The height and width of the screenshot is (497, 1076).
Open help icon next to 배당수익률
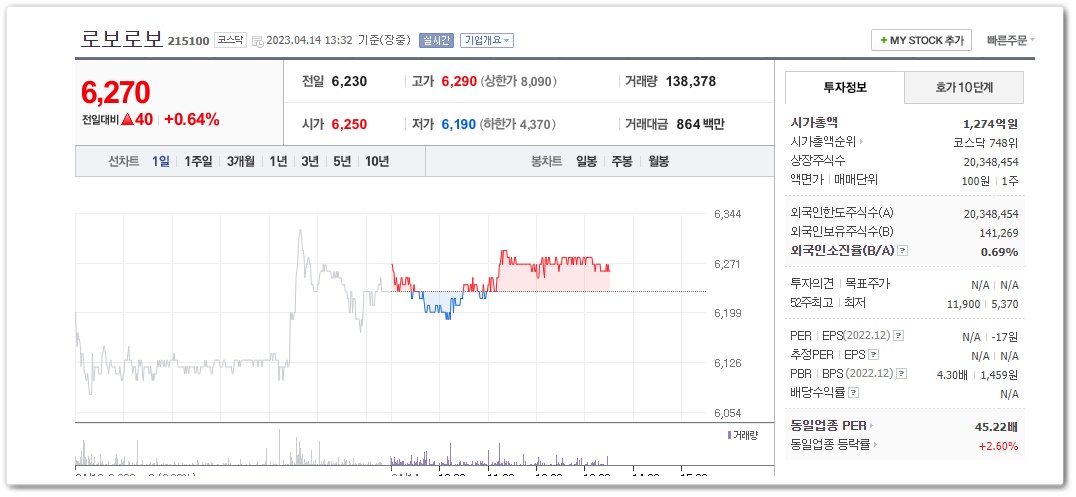(854, 393)
